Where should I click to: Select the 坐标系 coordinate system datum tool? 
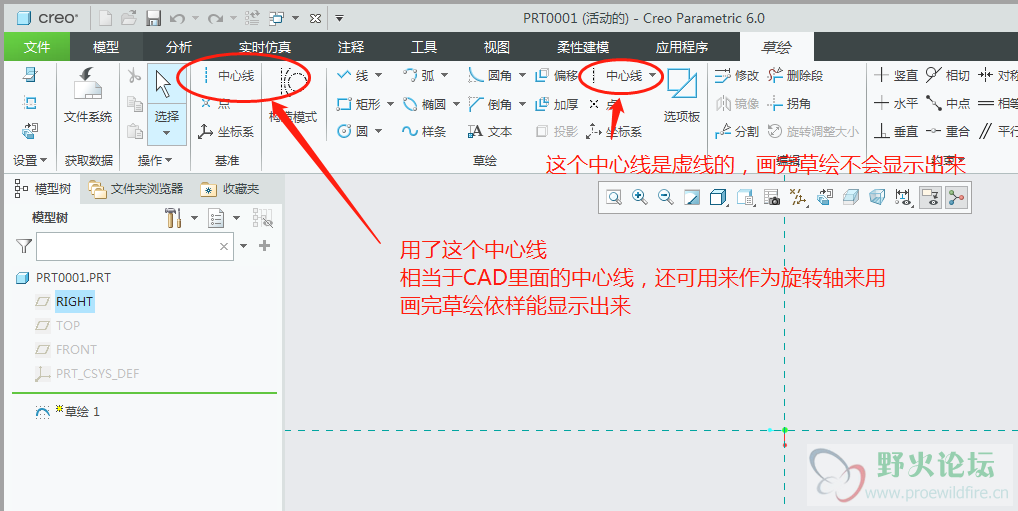(226, 132)
